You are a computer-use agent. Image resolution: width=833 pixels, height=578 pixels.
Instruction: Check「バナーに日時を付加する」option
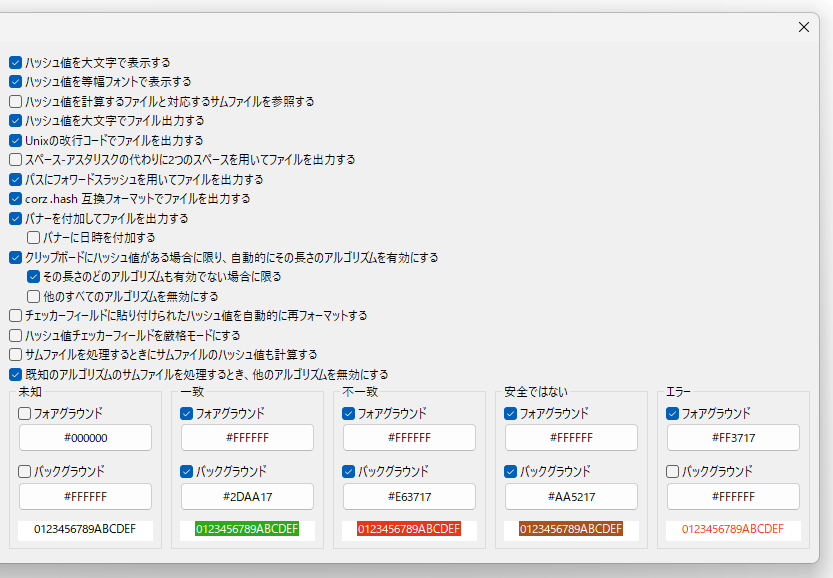pos(34,237)
